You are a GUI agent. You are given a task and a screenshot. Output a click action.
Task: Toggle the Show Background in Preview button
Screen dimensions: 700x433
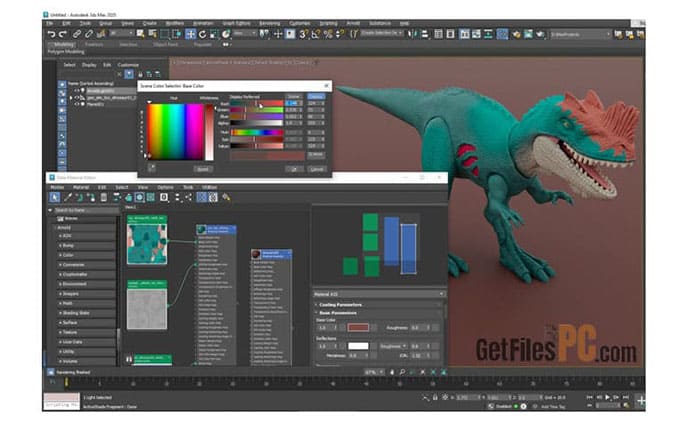click(x=151, y=197)
